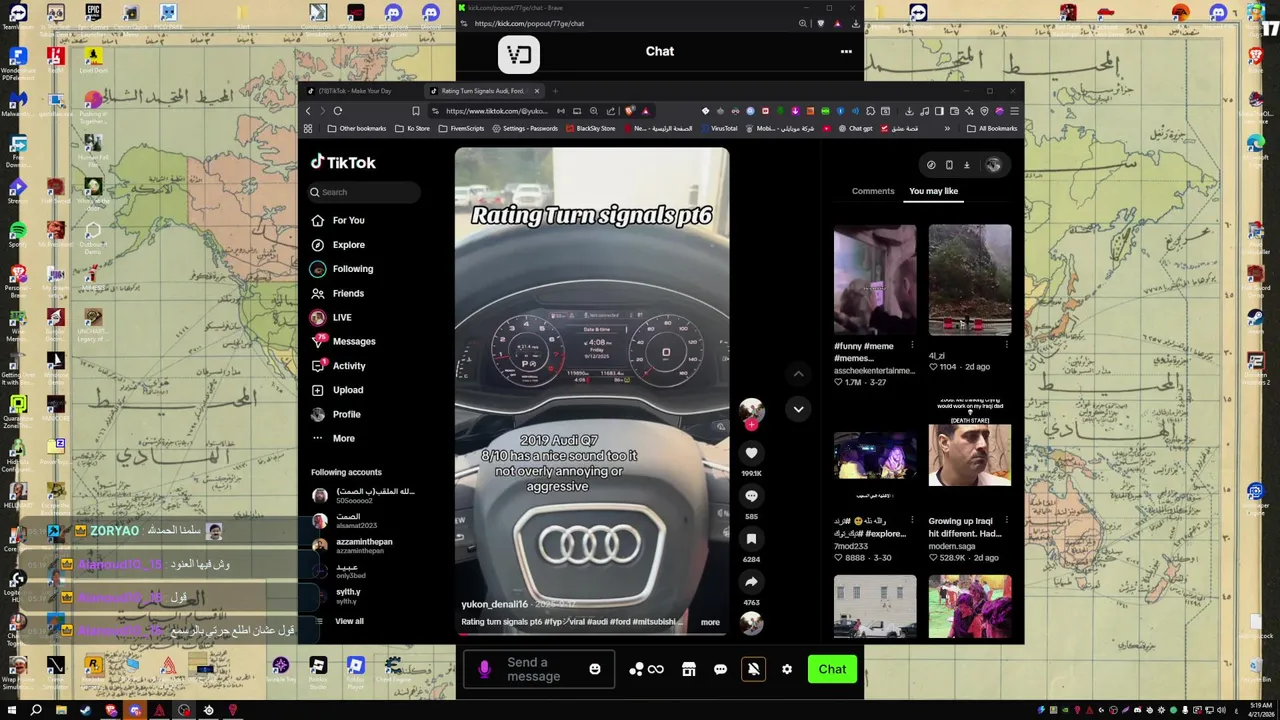Image resolution: width=1280 pixels, height=720 pixels.
Task: Go to next video with down chevron
Action: click(798, 409)
